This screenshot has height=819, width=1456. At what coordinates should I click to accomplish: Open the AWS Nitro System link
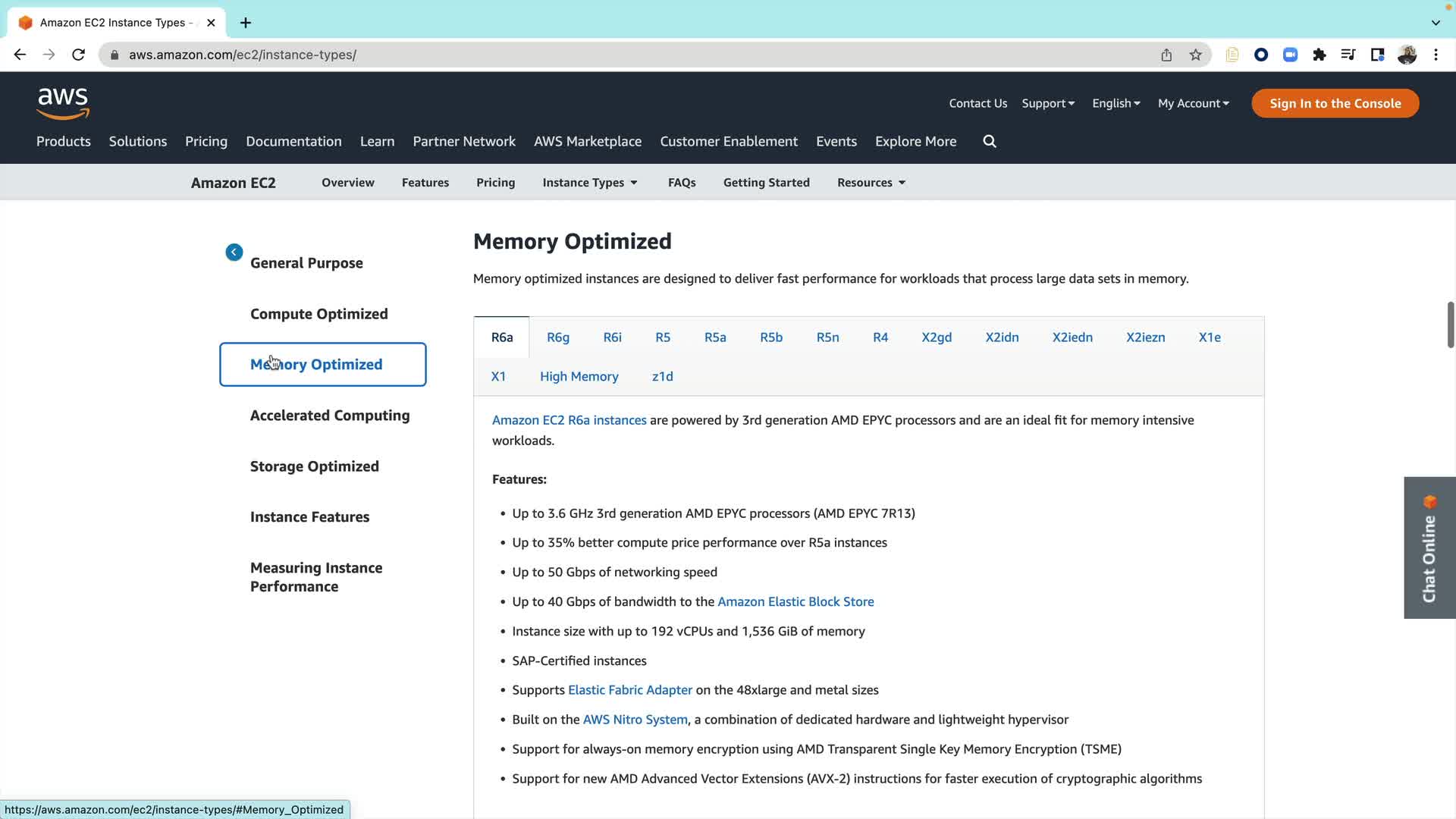pos(635,720)
